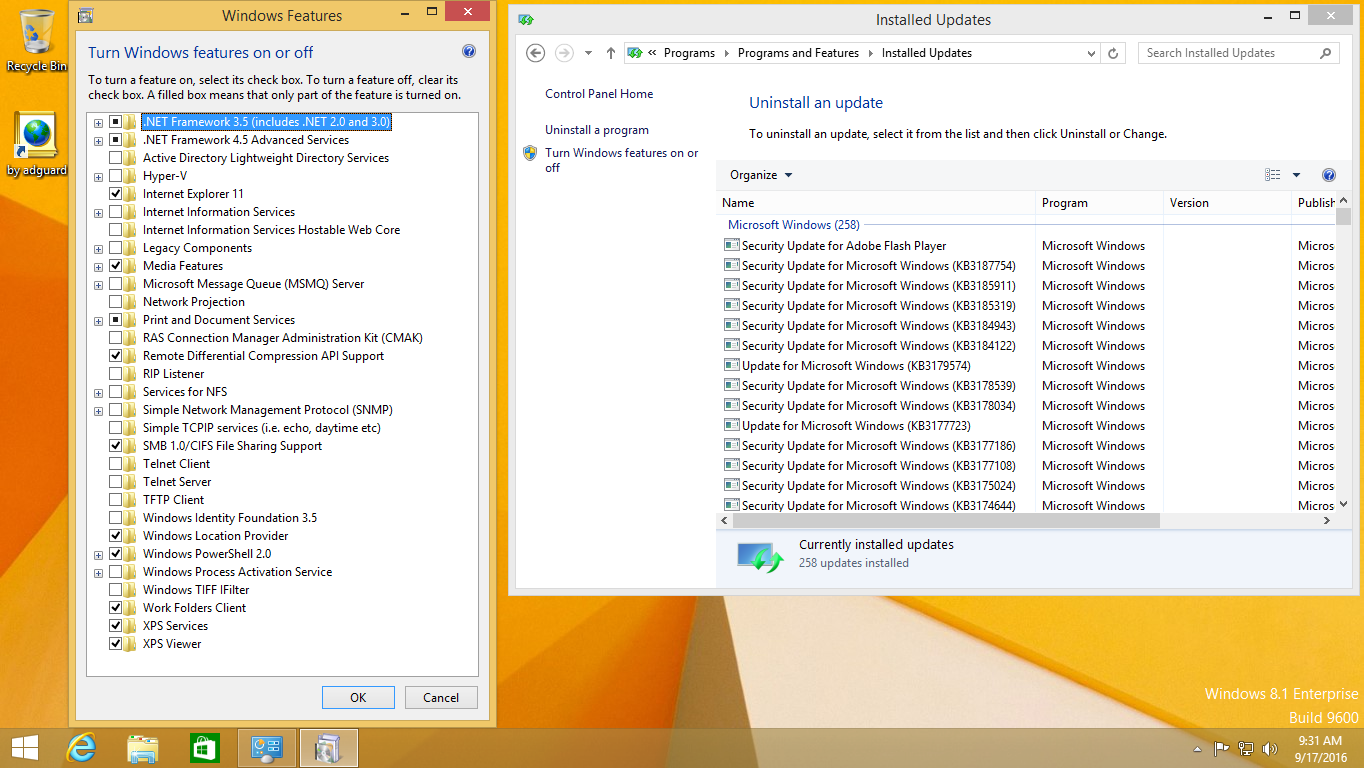Click Cancel in Windows Features
The image size is (1364, 768).
(441, 698)
